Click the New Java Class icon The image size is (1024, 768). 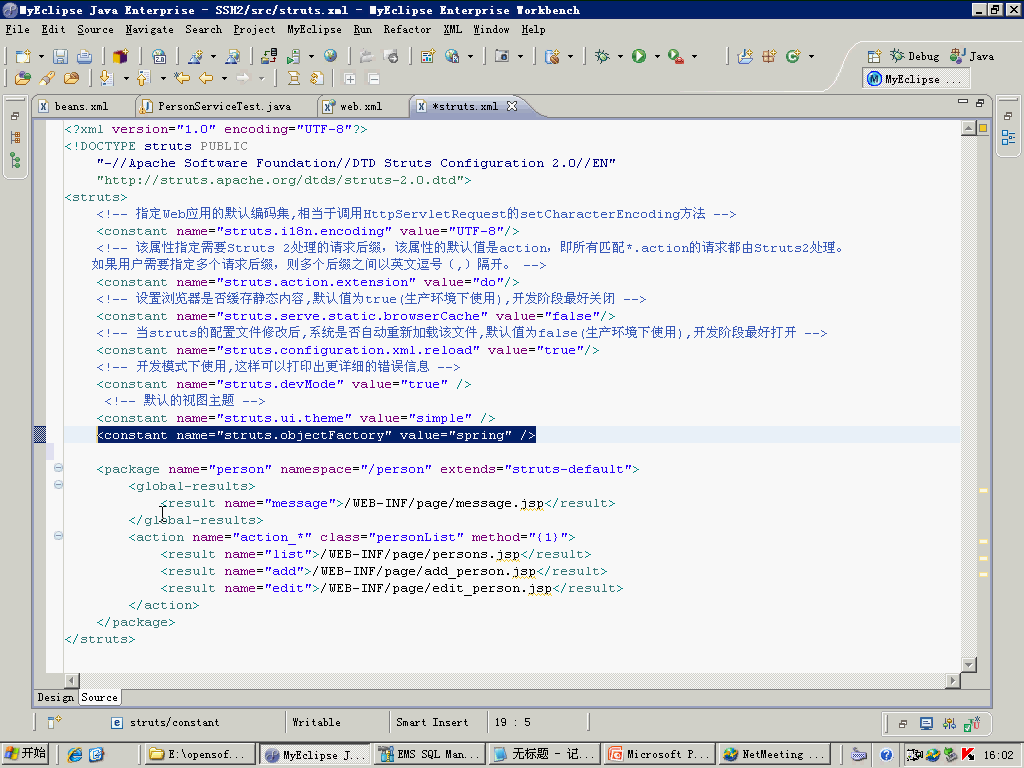(793, 56)
